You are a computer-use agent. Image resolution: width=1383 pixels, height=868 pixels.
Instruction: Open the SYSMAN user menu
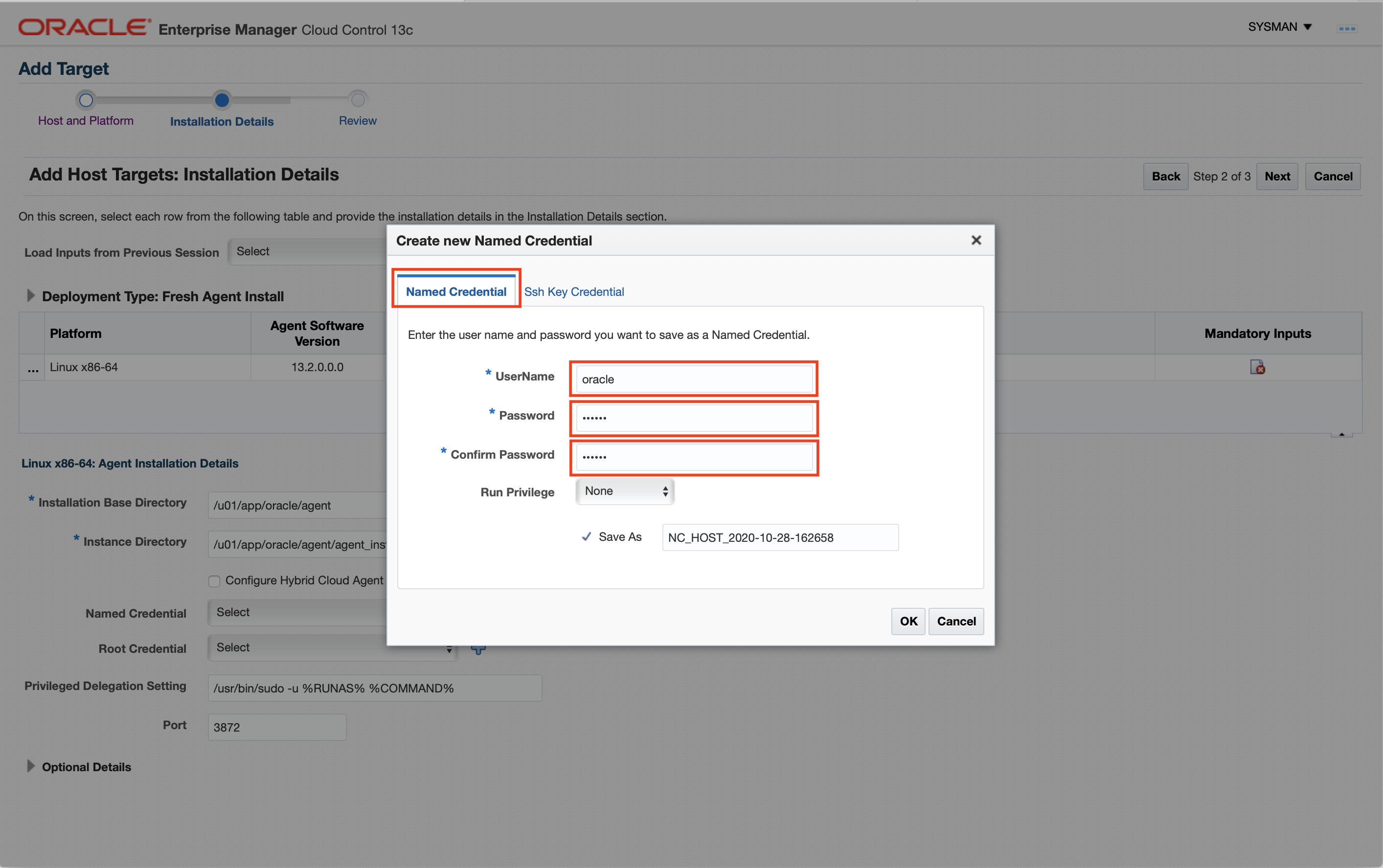pos(1280,27)
